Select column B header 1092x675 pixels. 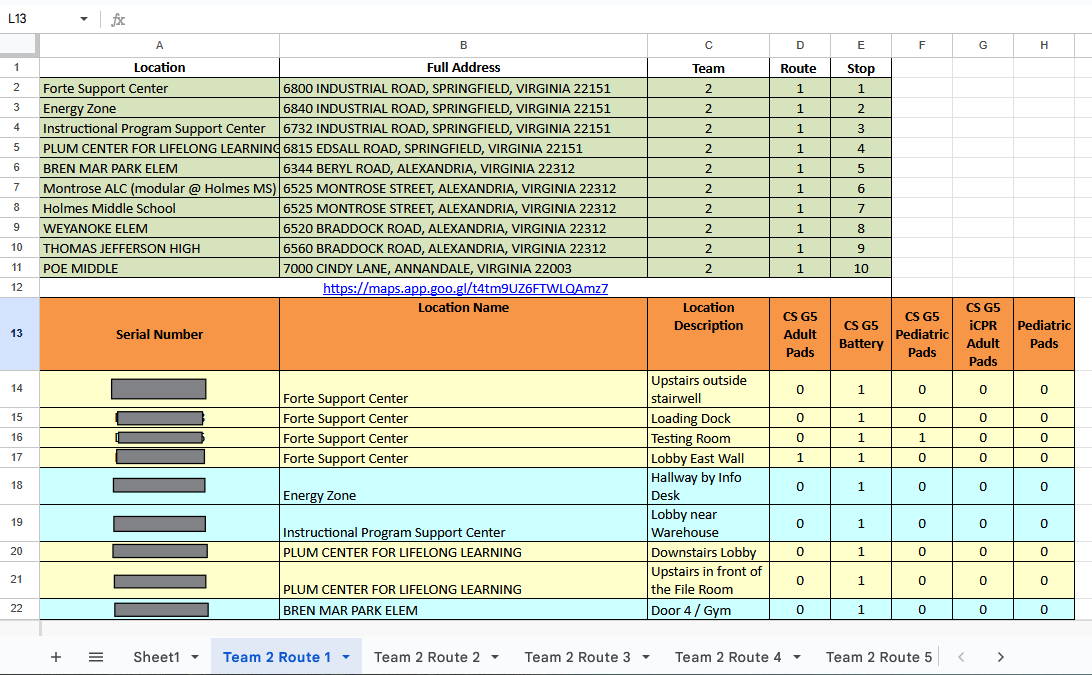pyautogui.click(x=463, y=45)
